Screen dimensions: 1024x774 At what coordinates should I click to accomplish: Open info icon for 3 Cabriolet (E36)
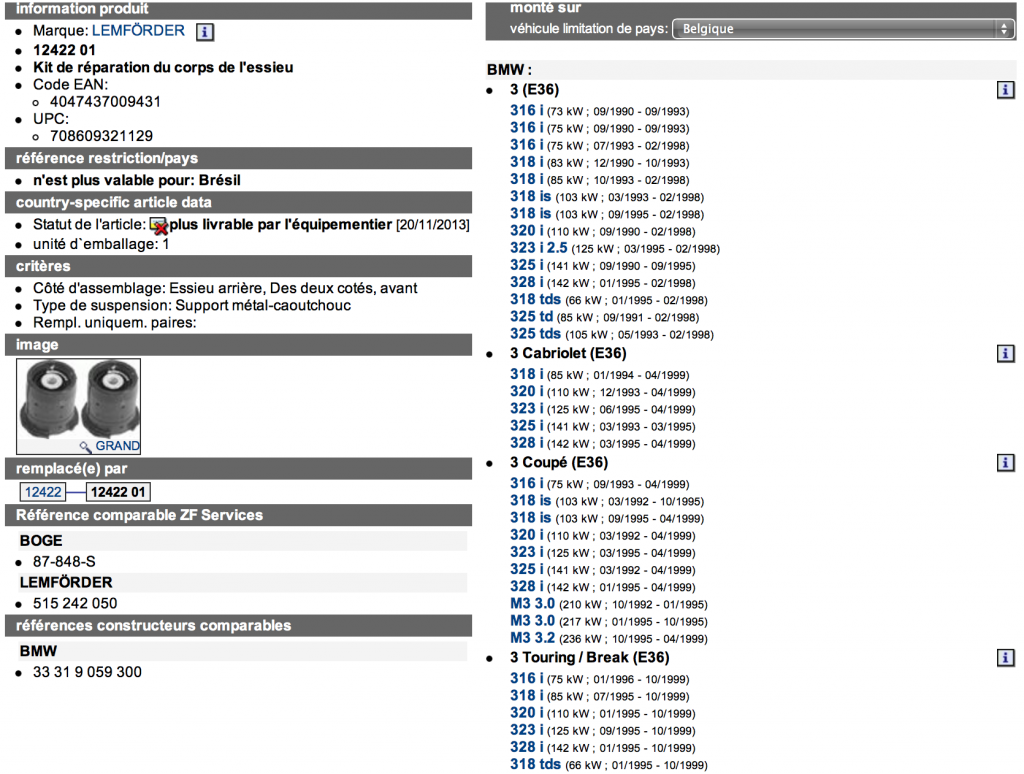pos(1005,353)
